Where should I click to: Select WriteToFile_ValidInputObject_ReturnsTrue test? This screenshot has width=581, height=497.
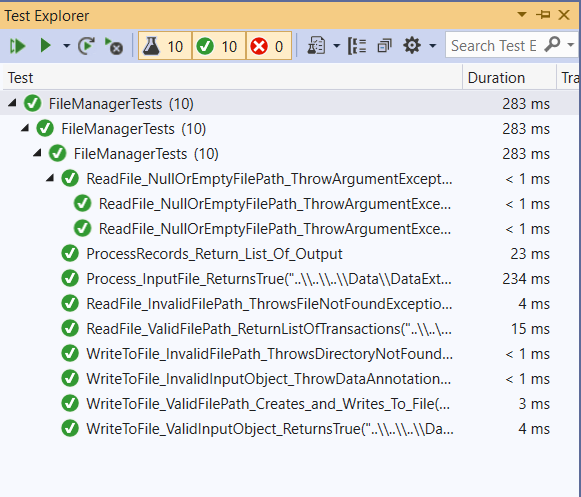pos(289,429)
